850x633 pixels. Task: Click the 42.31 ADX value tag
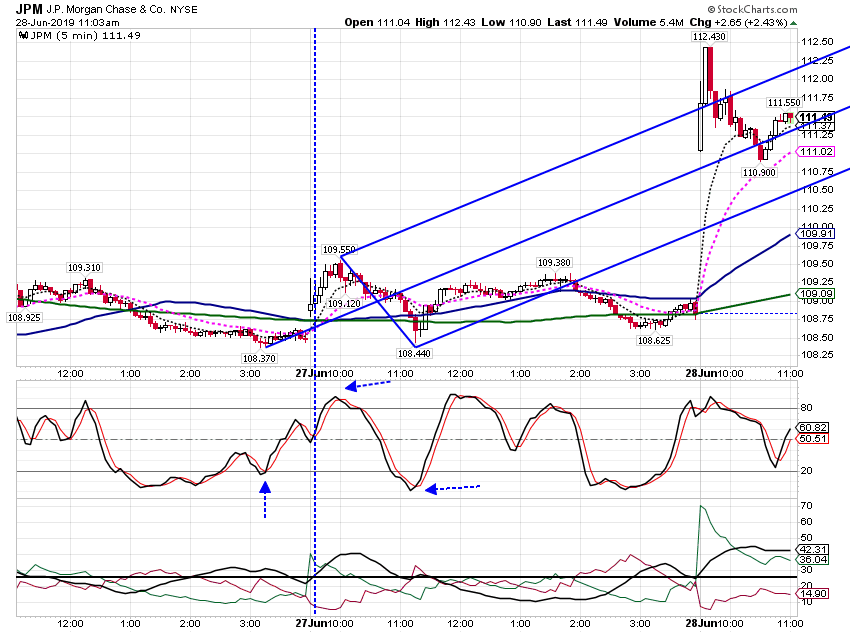813,550
